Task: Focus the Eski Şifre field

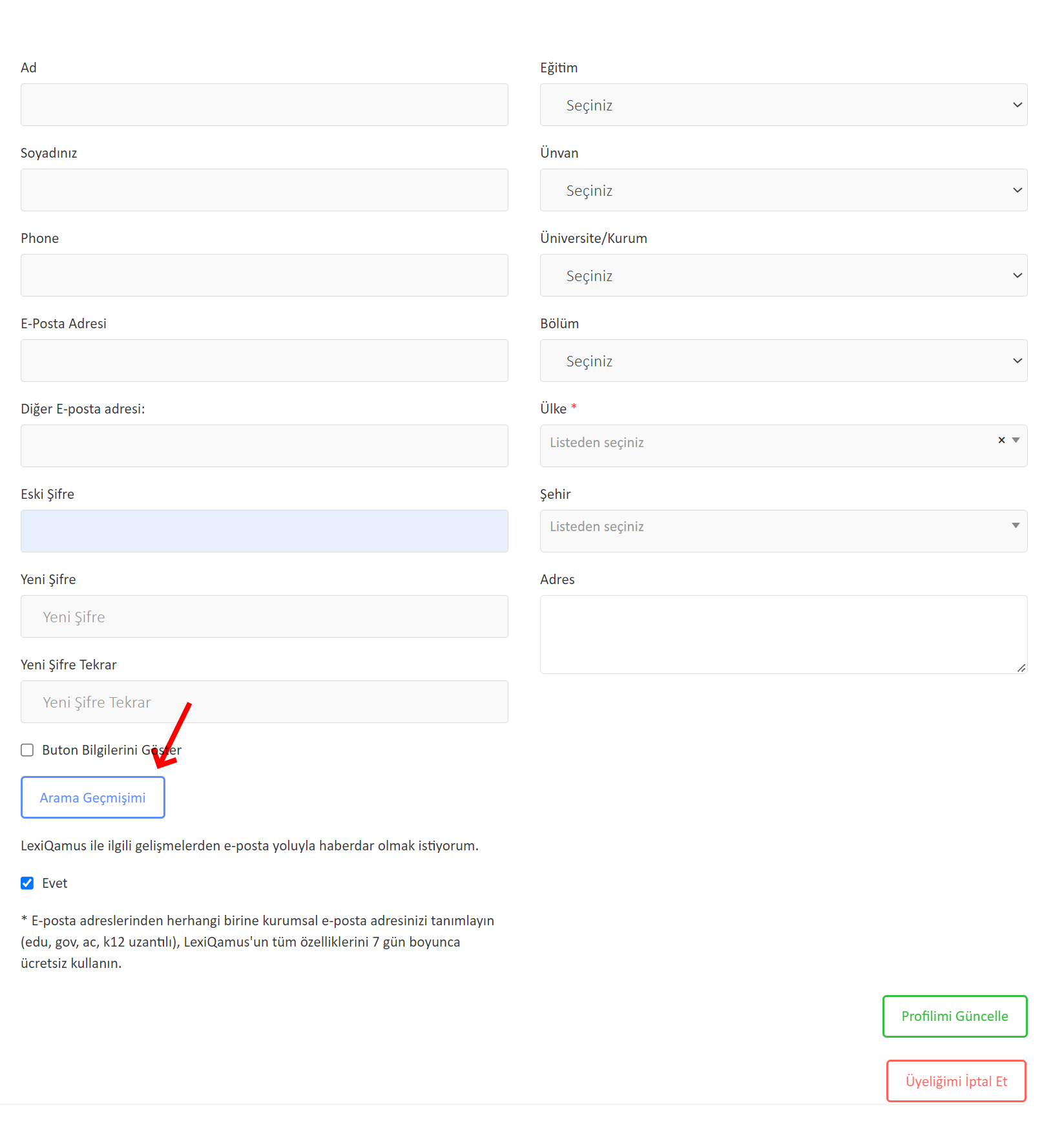Action: click(x=264, y=531)
